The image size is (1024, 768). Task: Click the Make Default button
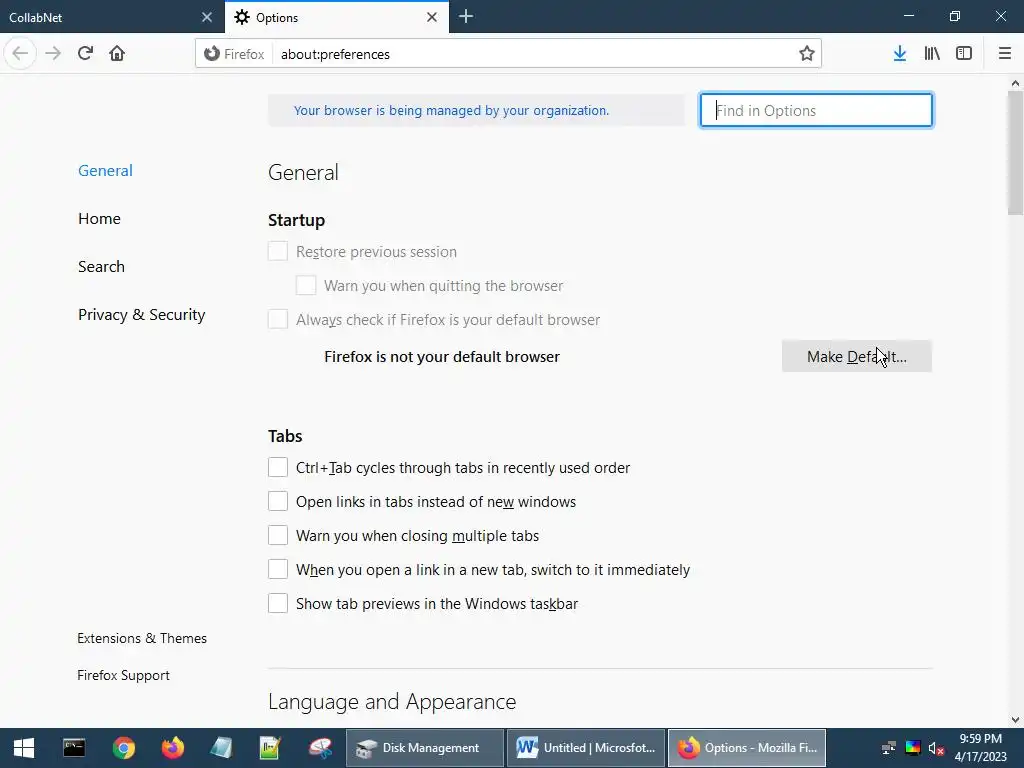click(x=856, y=357)
